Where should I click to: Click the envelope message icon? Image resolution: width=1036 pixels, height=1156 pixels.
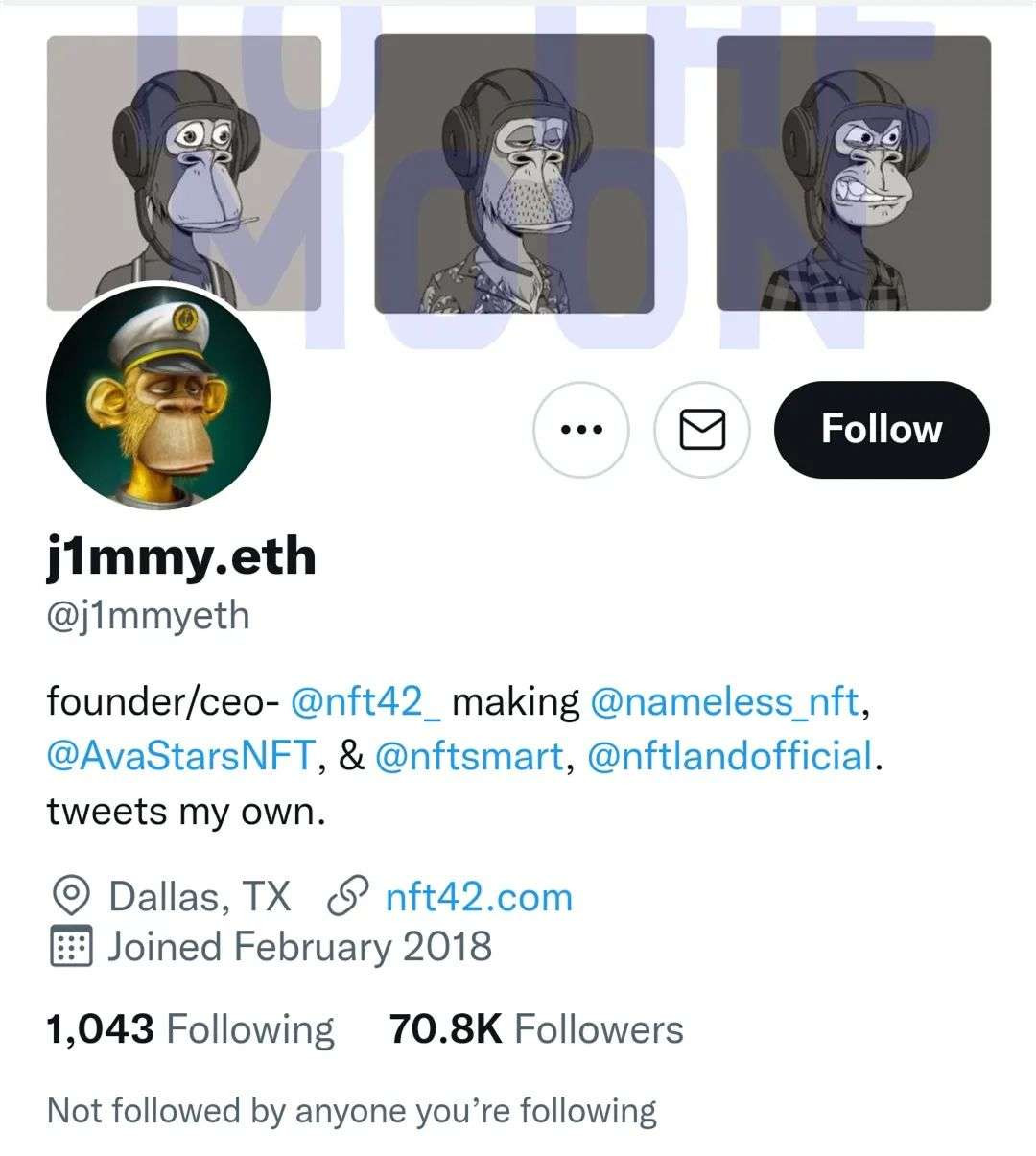click(701, 429)
